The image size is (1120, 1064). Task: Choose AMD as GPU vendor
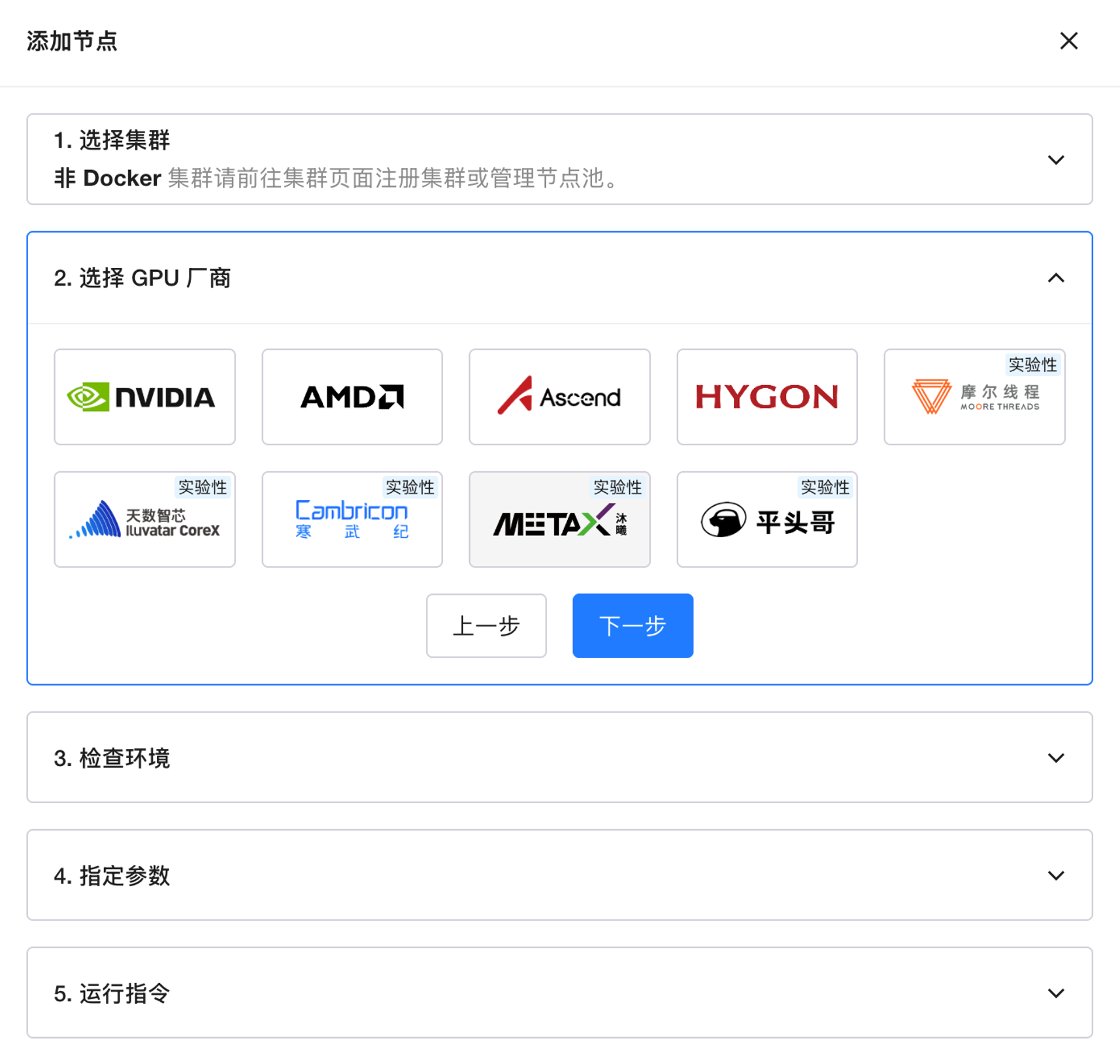point(352,397)
